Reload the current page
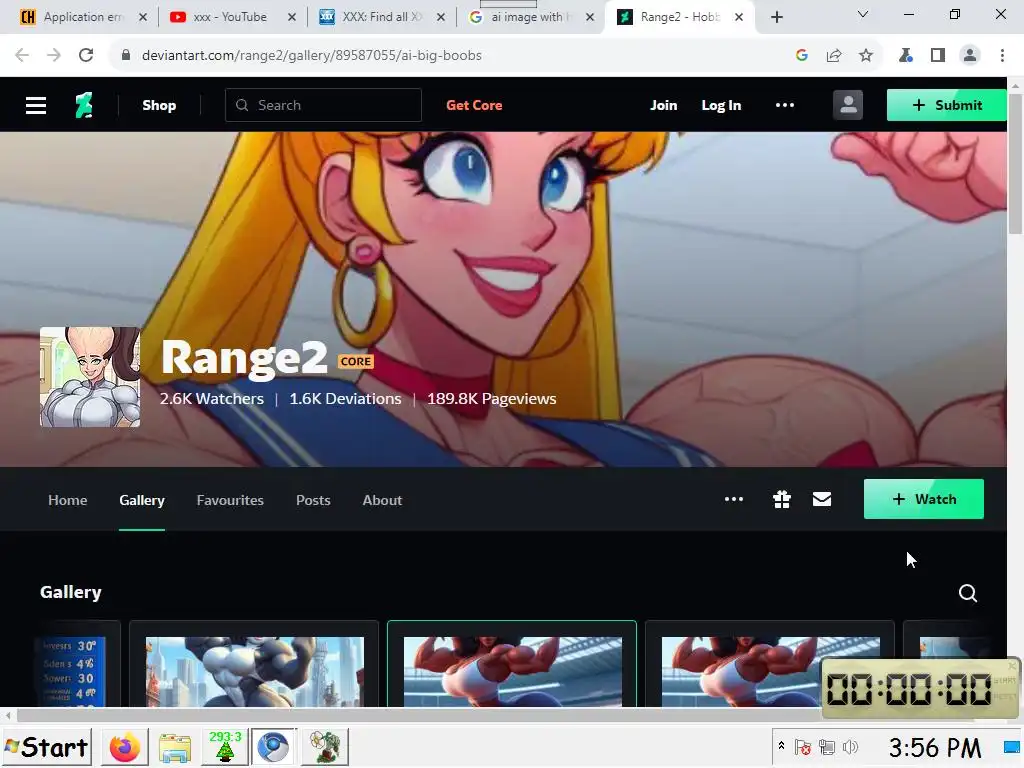 click(x=86, y=56)
